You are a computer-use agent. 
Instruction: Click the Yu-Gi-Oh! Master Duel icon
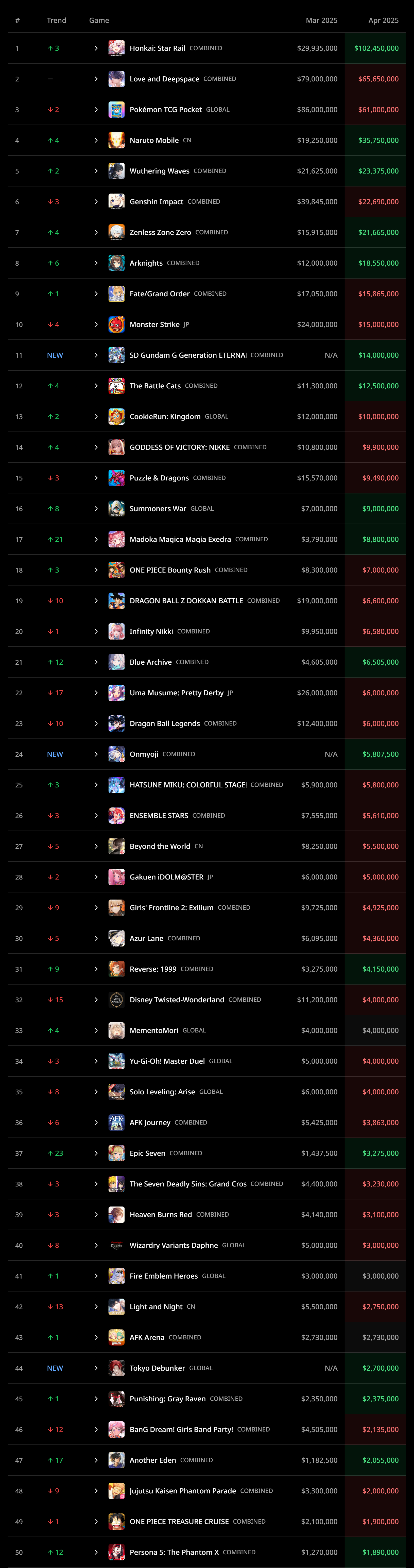pyautogui.click(x=116, y=1061)
